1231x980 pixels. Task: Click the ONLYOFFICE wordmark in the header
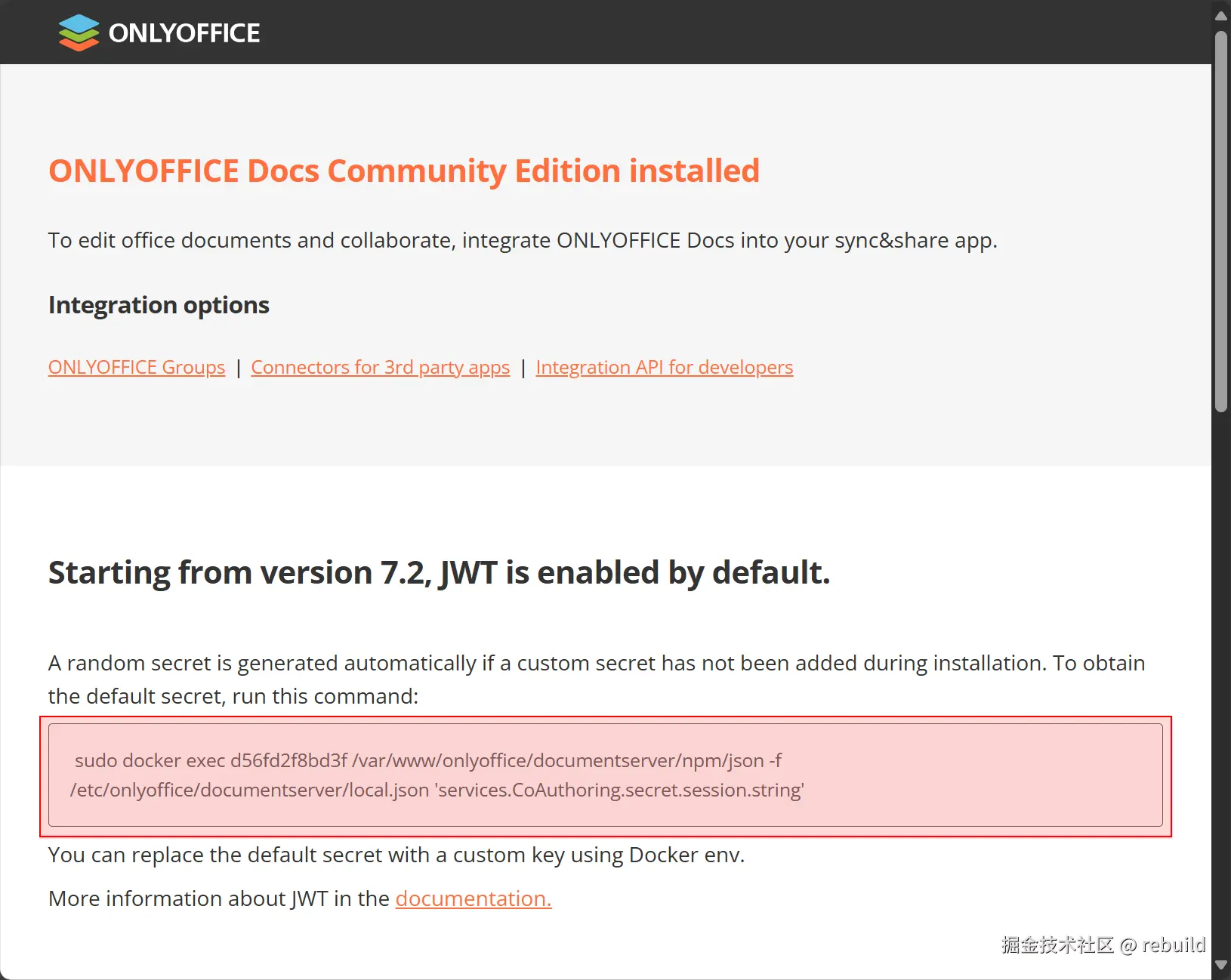184,33
